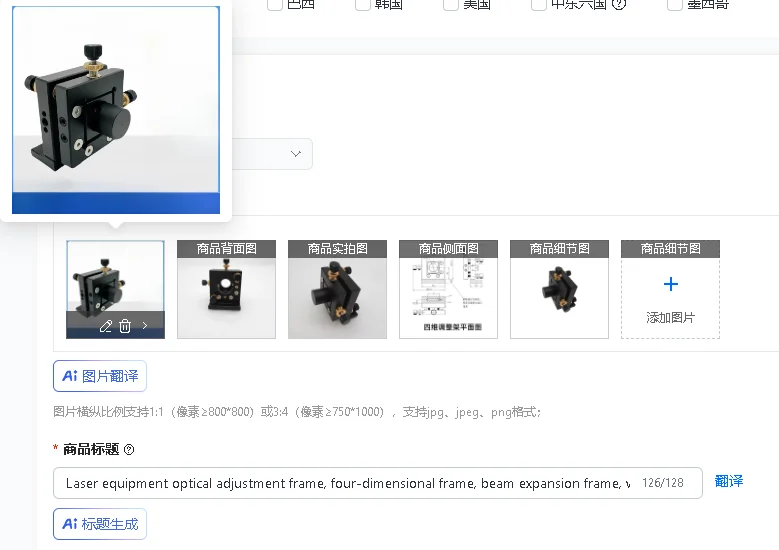Click the AI 标题生成 button
This screenshot has height=550, width=779.
100,524
